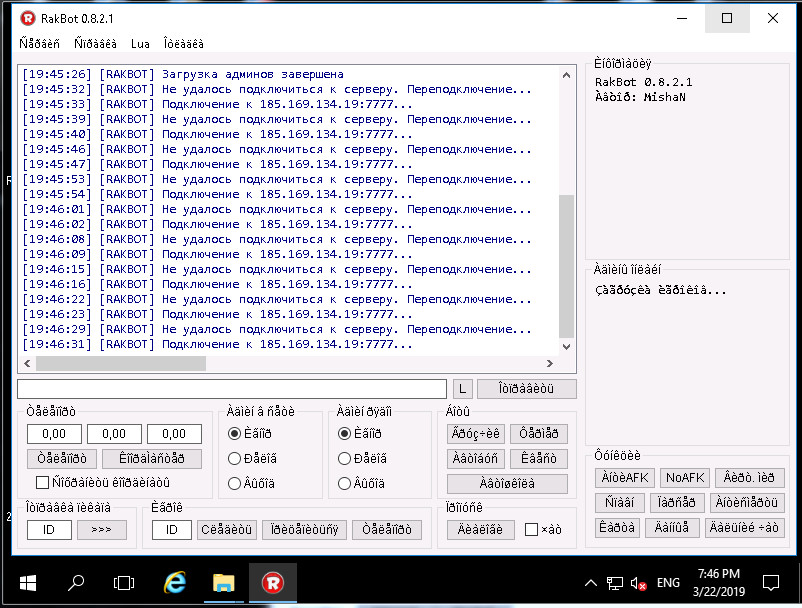Click log line at 19:45:26 Загрузка админов завершена
Screen dimensions: 802x608
(183, 74)
